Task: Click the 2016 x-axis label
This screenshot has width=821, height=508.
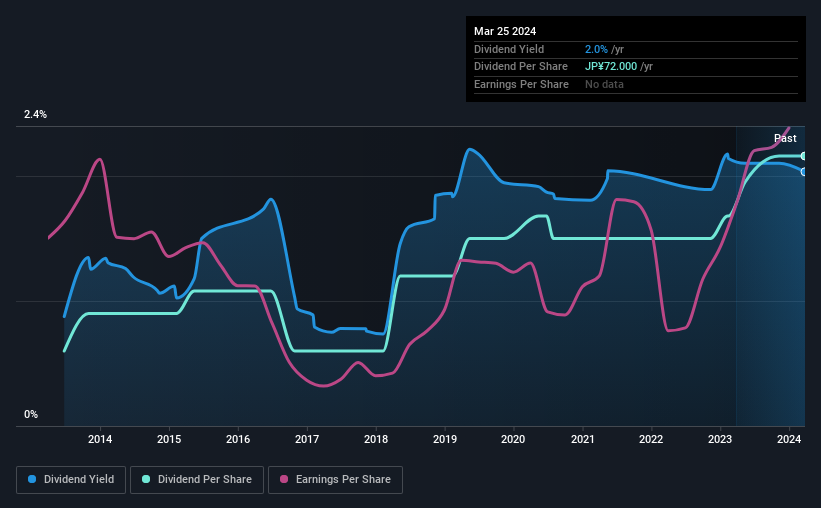Action: click(238, 439)
